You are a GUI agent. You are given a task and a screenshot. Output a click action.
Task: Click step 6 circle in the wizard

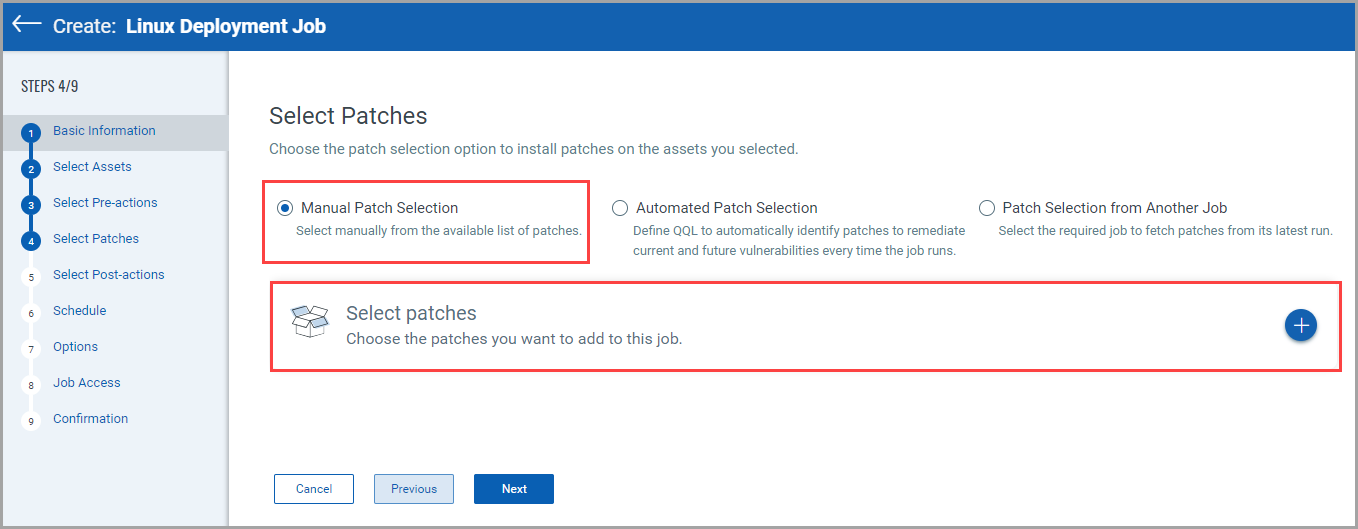(x=31, y=312)
